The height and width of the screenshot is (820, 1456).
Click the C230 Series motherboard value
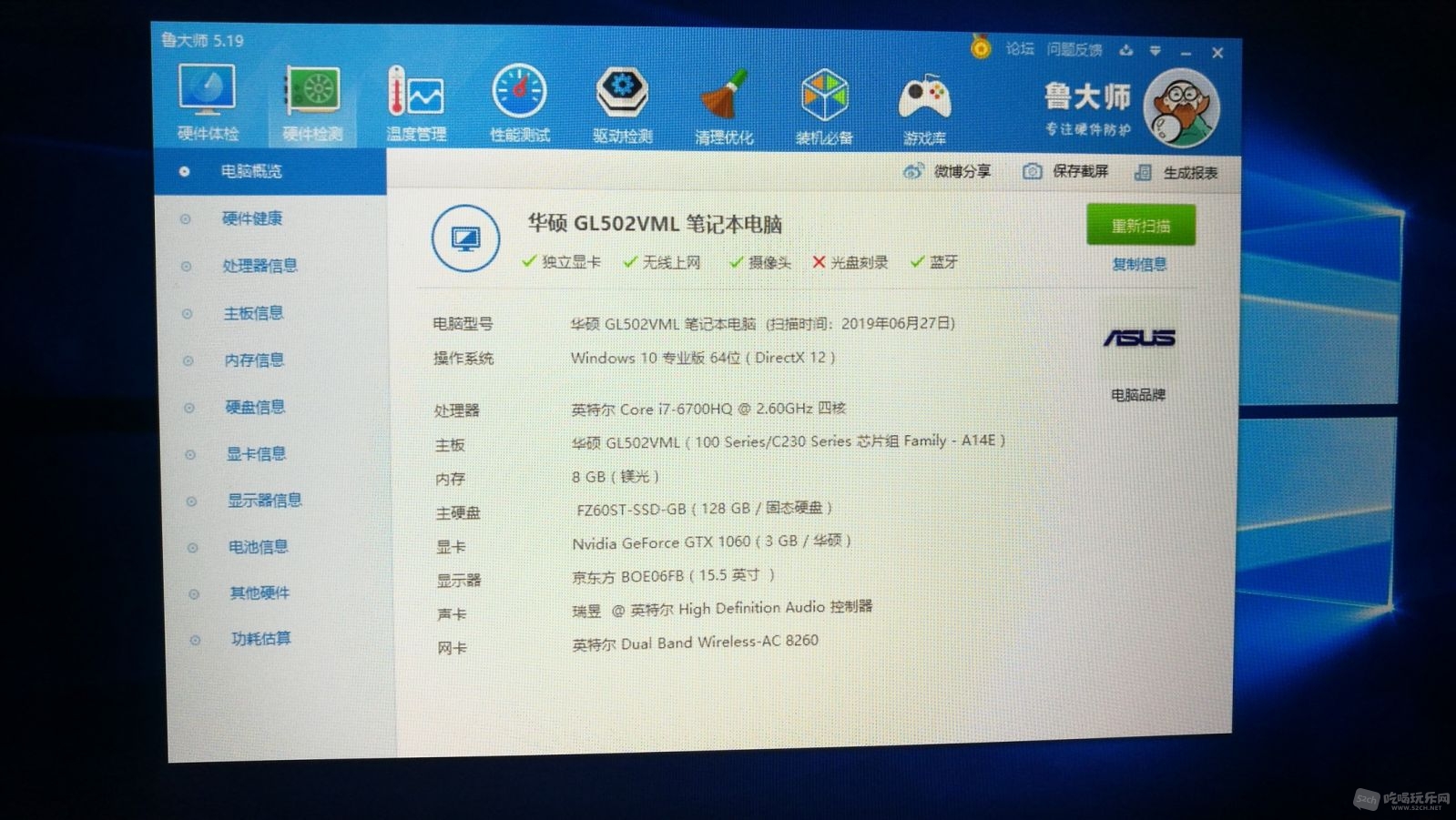click(x=789, y=441)
